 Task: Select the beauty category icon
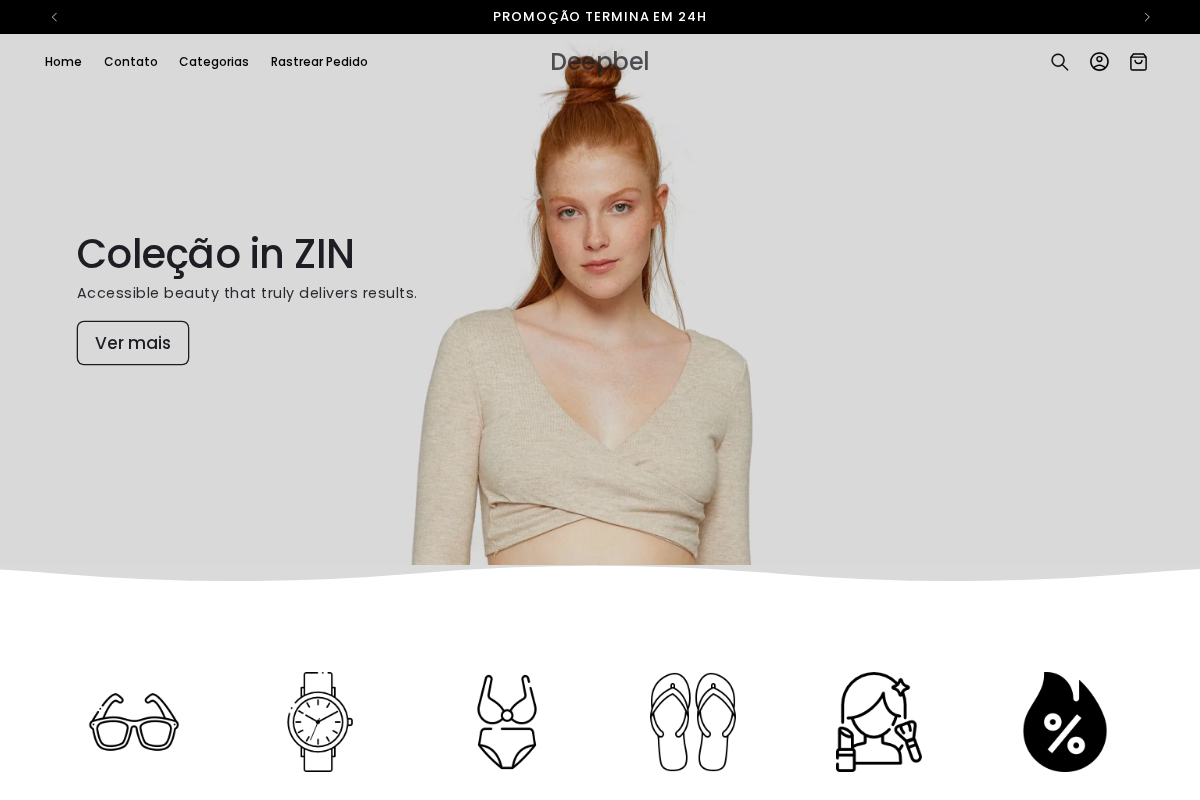pyautogui.click(x=878, y=721)
